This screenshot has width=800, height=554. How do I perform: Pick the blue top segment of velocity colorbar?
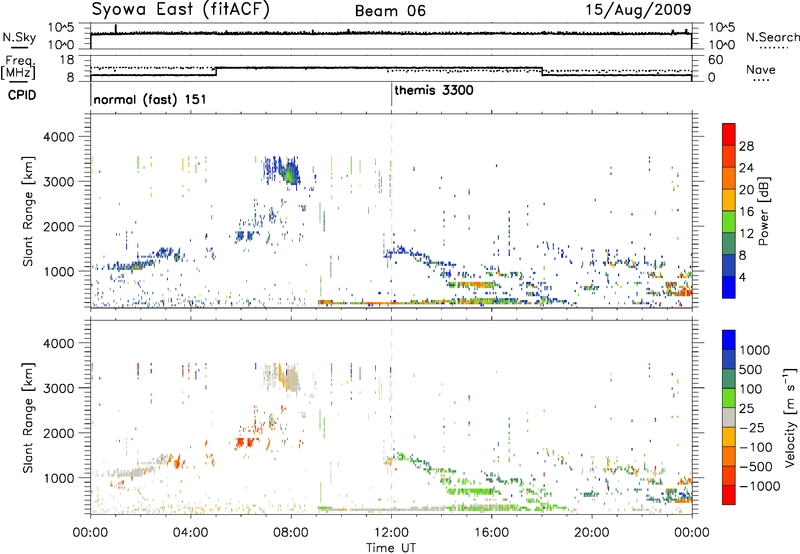(729, 340)
